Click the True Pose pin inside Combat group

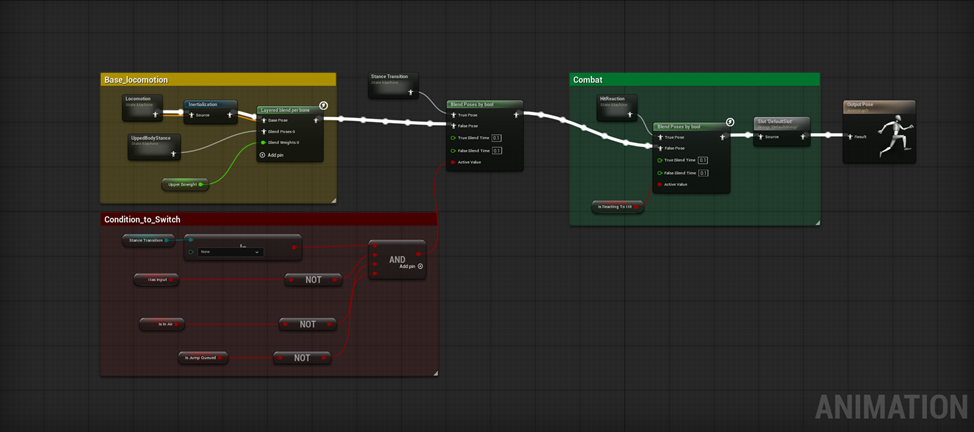tap(660, 137)
